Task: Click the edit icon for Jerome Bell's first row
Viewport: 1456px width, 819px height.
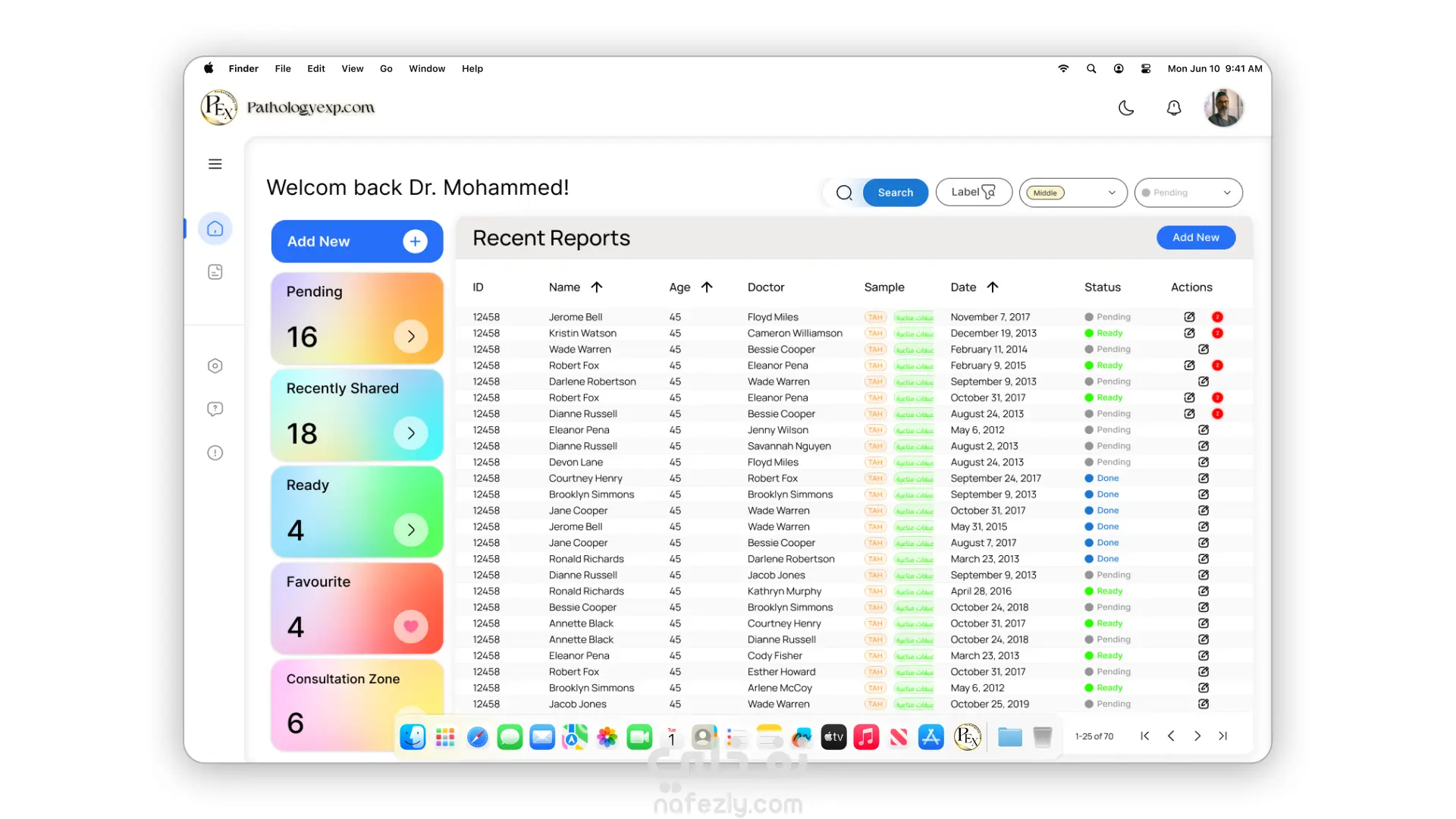Action: coord(1189,317)
